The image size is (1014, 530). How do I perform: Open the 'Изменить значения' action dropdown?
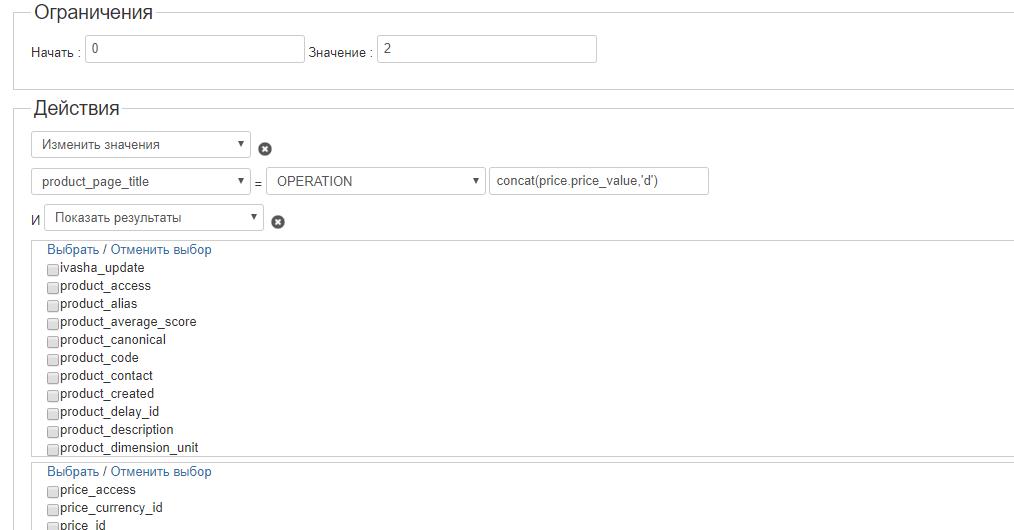141,145
